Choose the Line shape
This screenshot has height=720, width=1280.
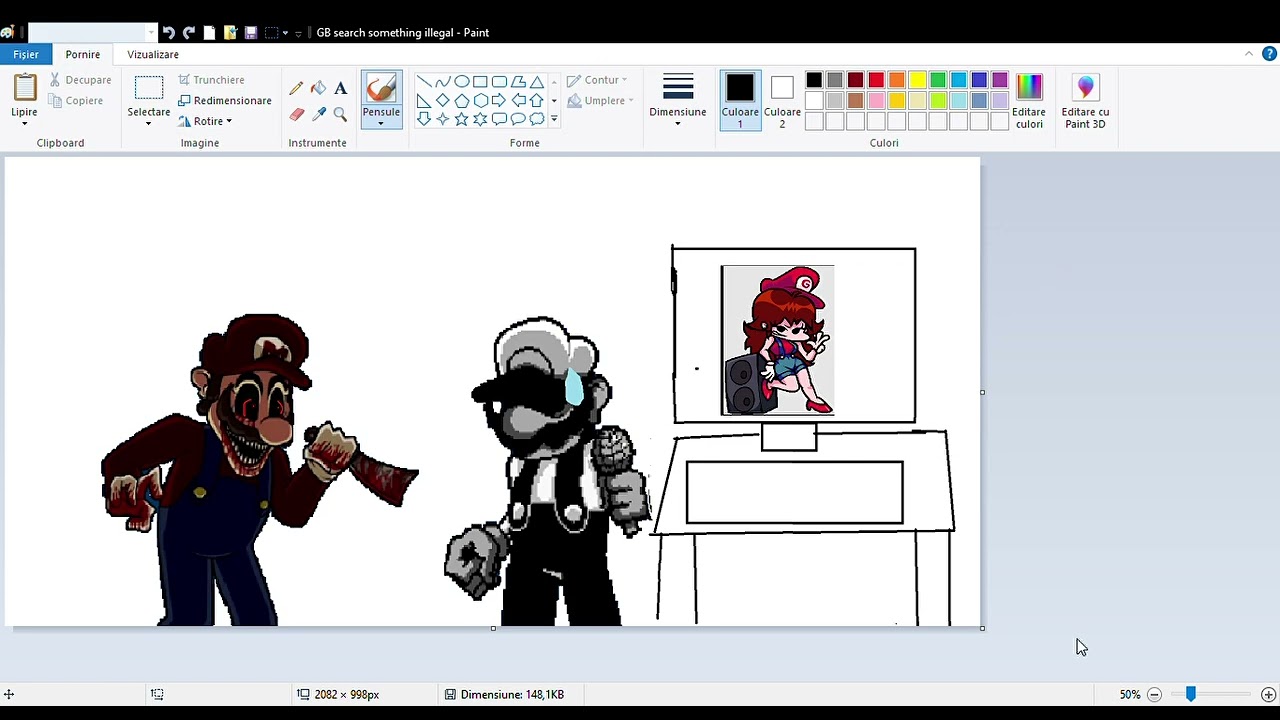[423, 81]
